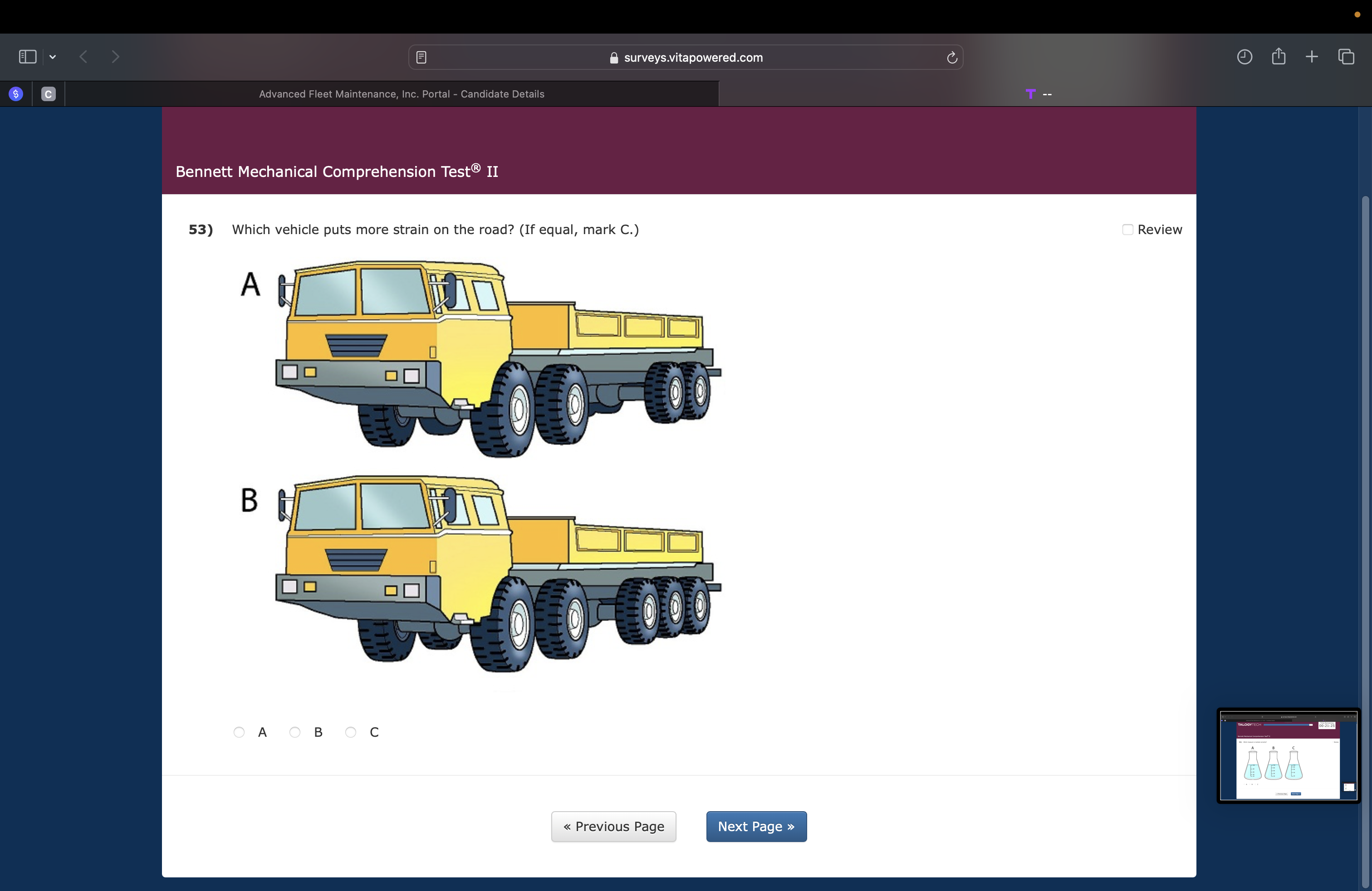Open the pinned purple dollar tab

pos(16,94)
